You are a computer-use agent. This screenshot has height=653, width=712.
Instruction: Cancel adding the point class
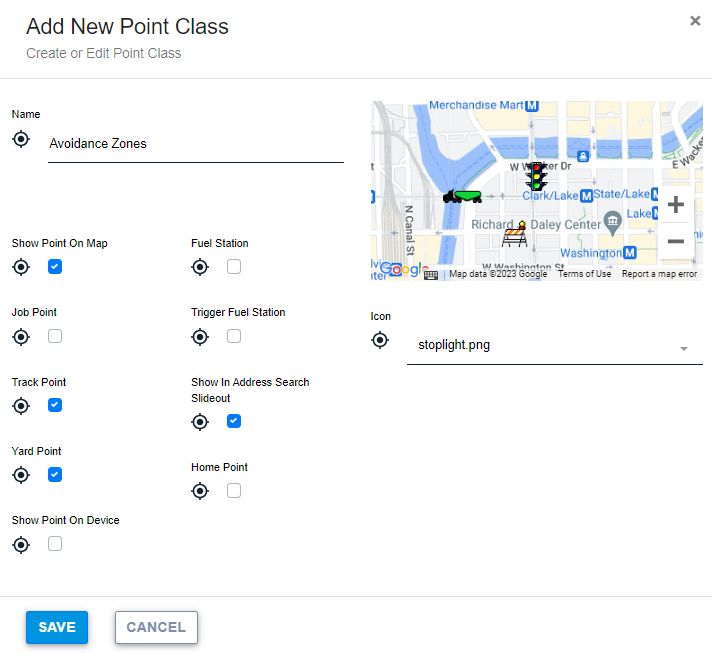coord(156,627)
